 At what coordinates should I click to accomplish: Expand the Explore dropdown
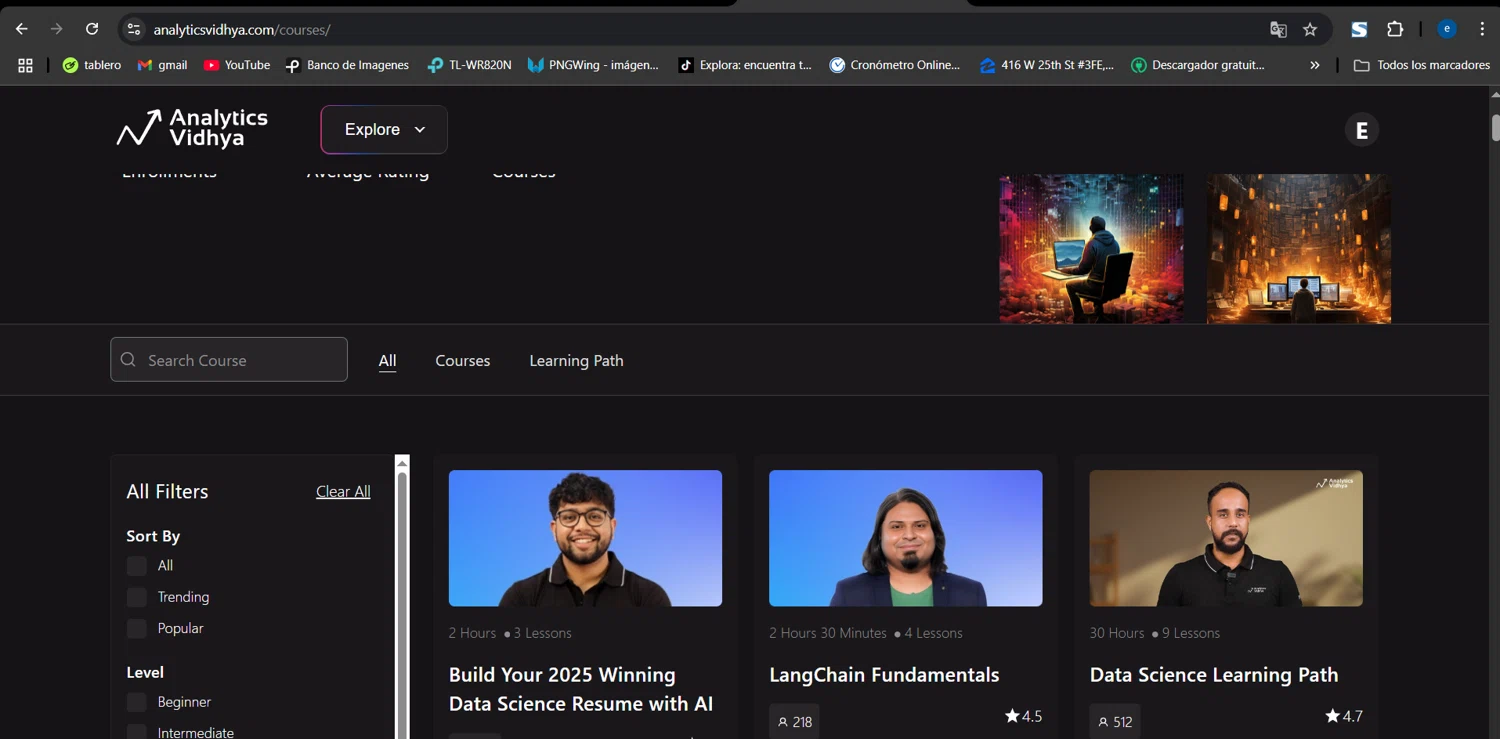coord(384,130)
